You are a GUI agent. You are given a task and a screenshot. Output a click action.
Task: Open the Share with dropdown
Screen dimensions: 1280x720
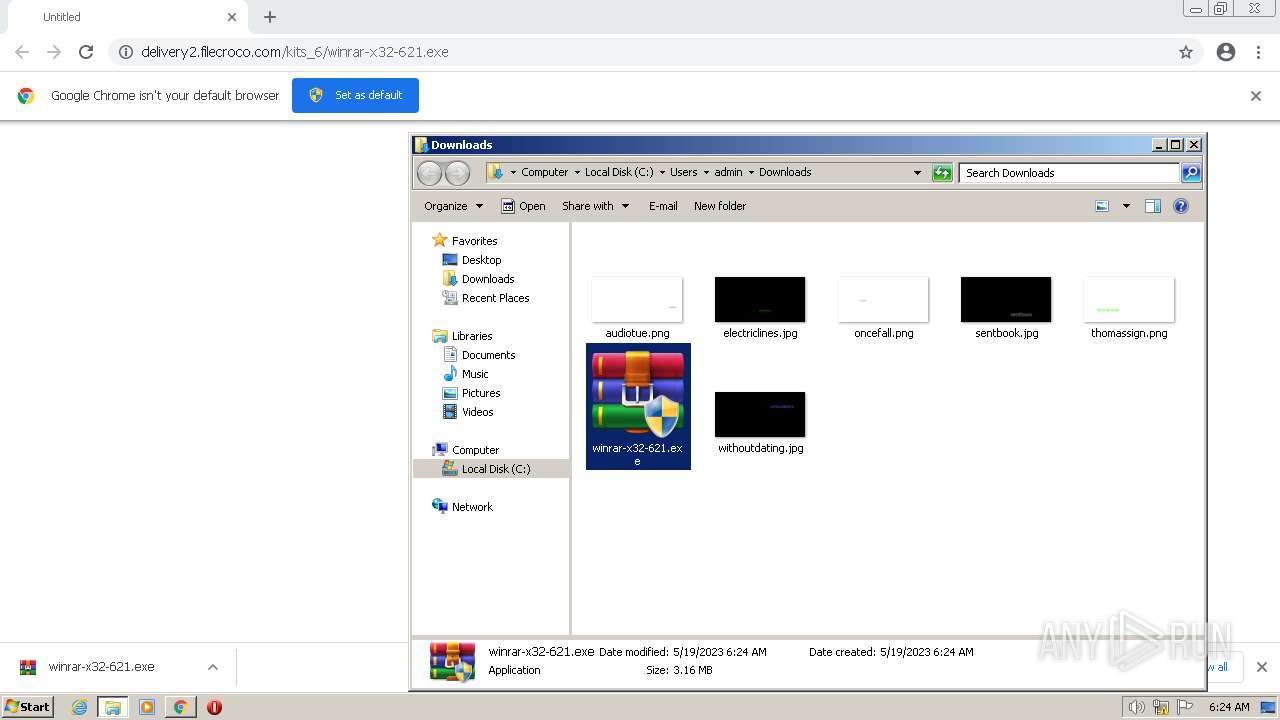pos(596,206)
